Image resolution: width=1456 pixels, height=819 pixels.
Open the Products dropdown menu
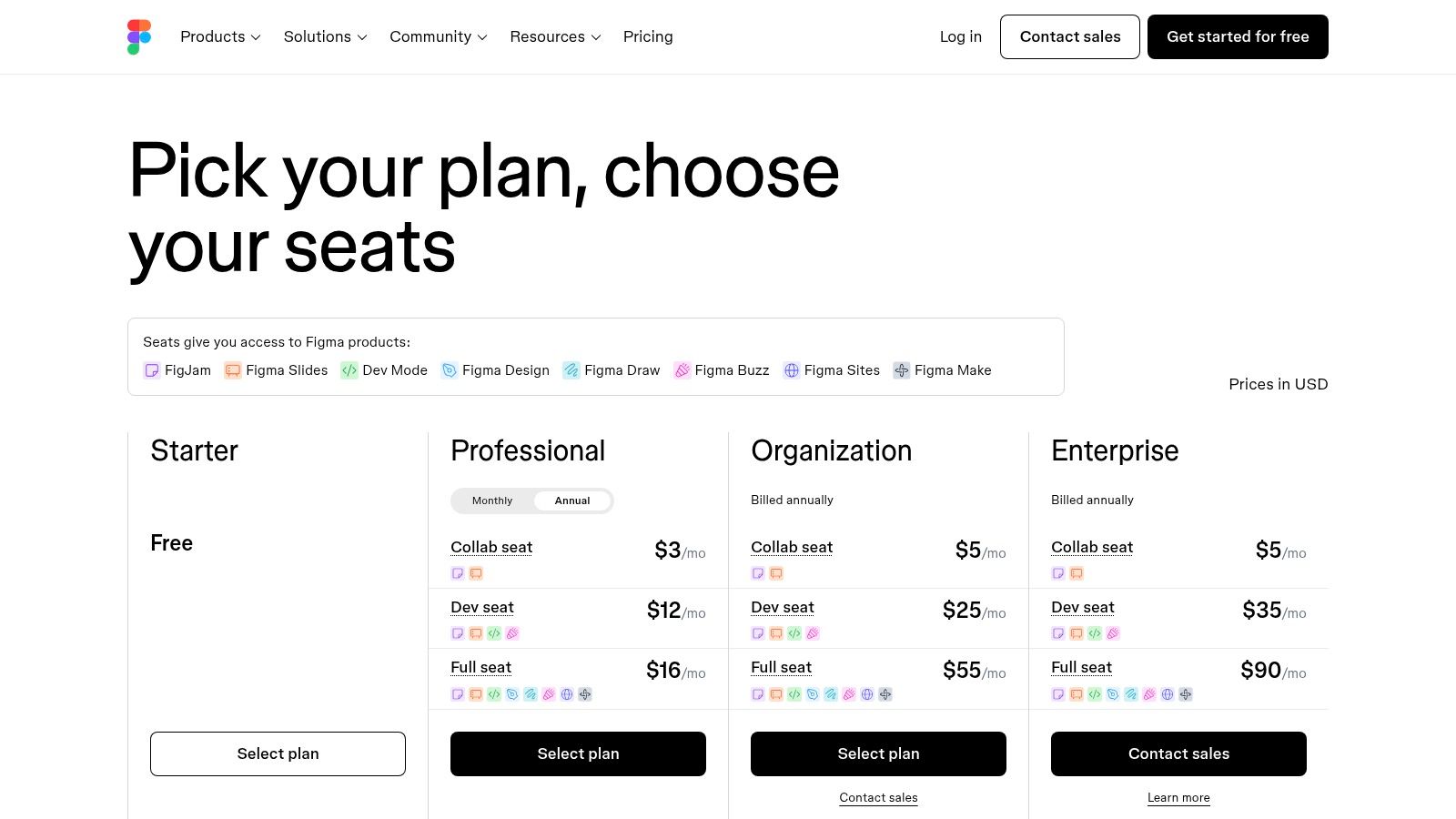(x=219, y=36)
